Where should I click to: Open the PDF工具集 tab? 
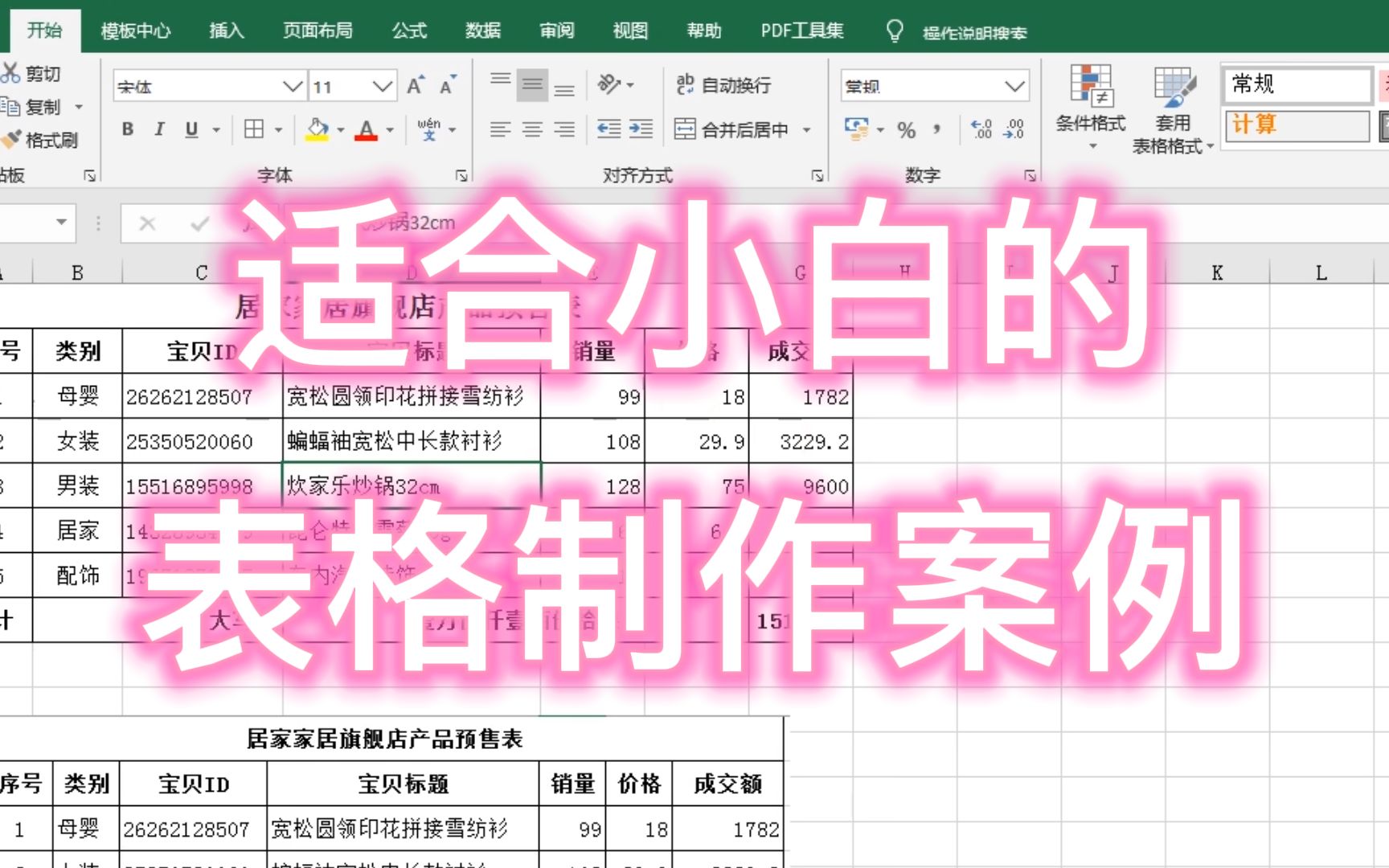click(802, 31)
